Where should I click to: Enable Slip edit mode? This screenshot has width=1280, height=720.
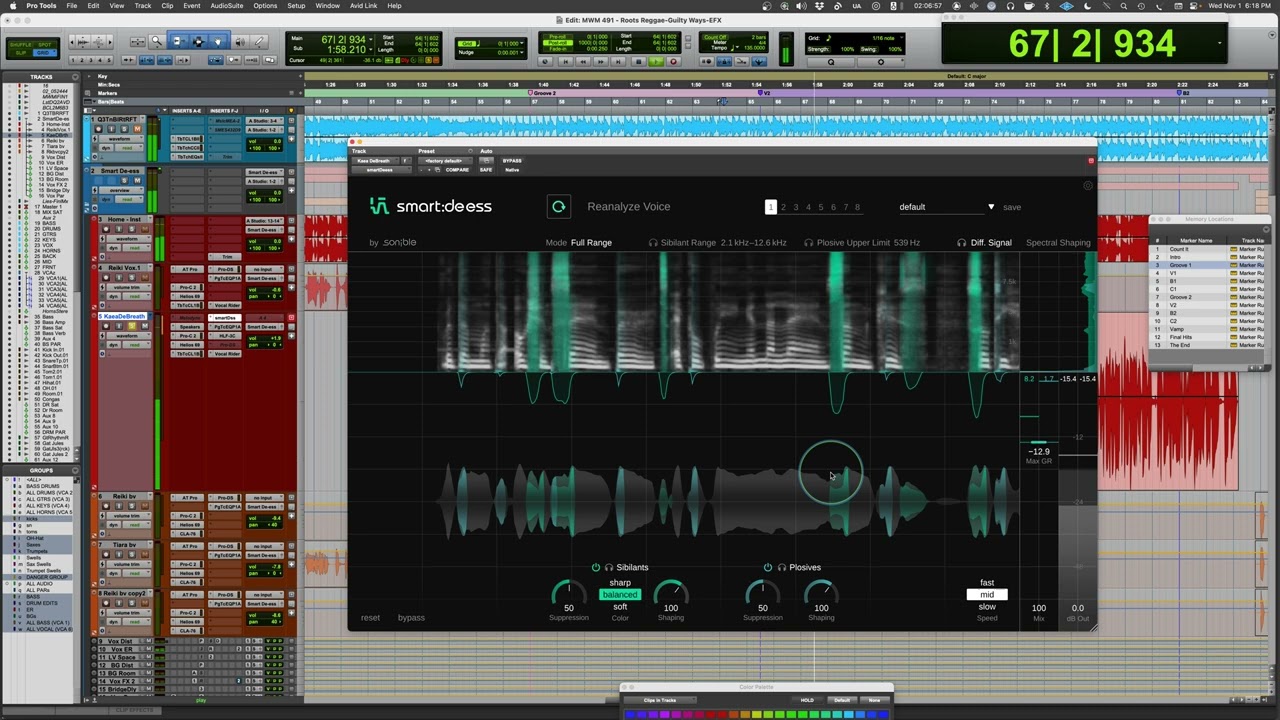[x=19, y=53]
